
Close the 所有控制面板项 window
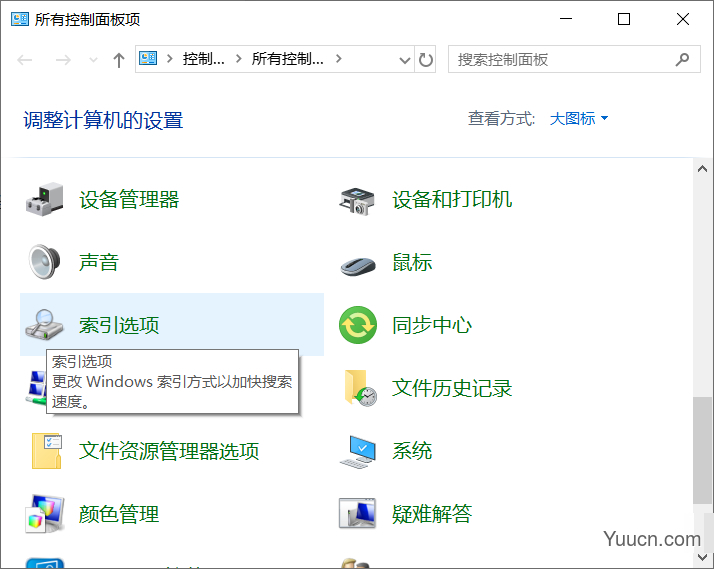(x=683, y=19)
